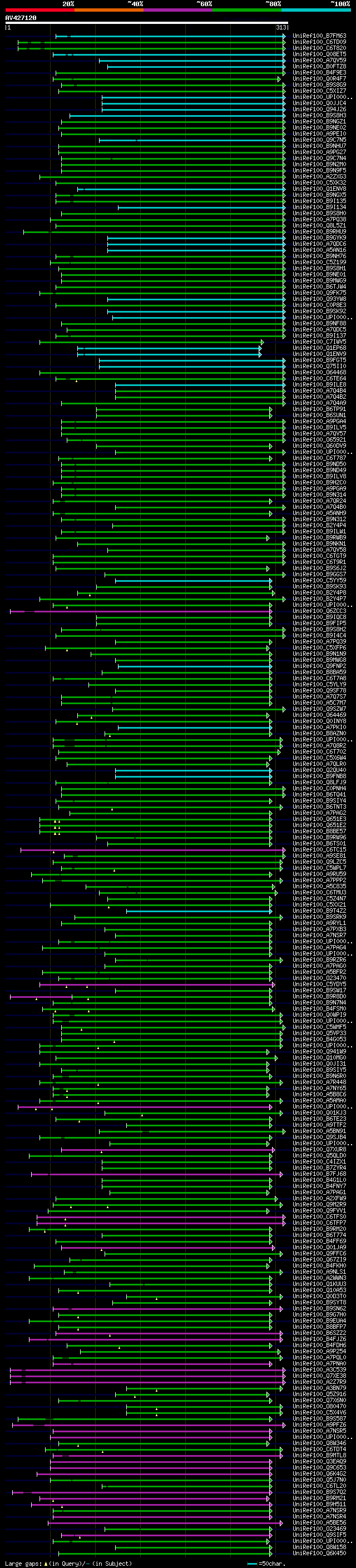The width and height of the screenshot is (356, 1568).
Task: Click the red 20% identity legend segment
Action: pos(39,10)
